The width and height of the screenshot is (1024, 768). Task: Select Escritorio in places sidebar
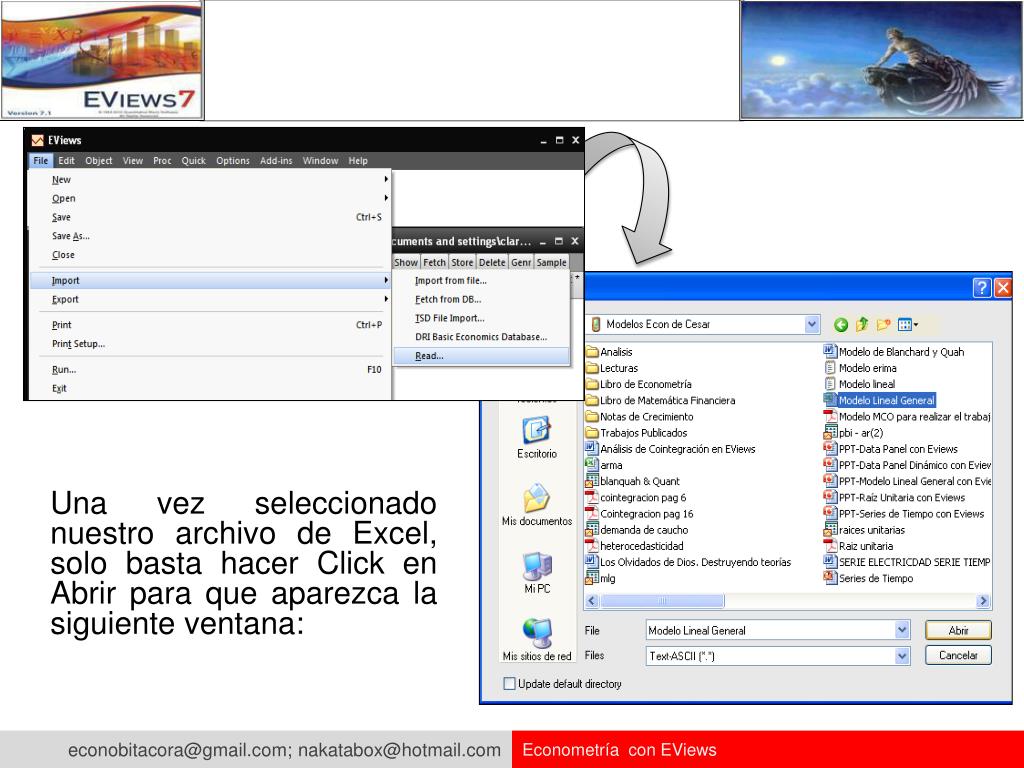point(537,438)
